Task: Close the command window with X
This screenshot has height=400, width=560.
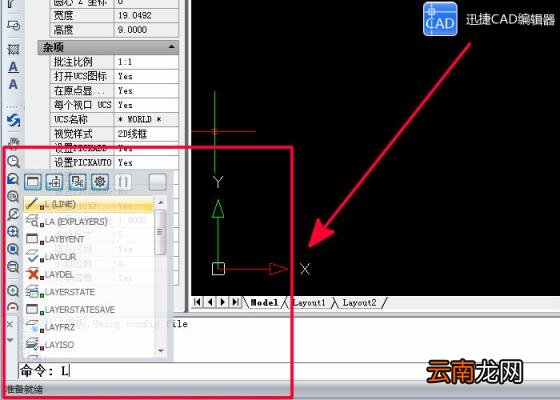Action: tap(10, 324)
